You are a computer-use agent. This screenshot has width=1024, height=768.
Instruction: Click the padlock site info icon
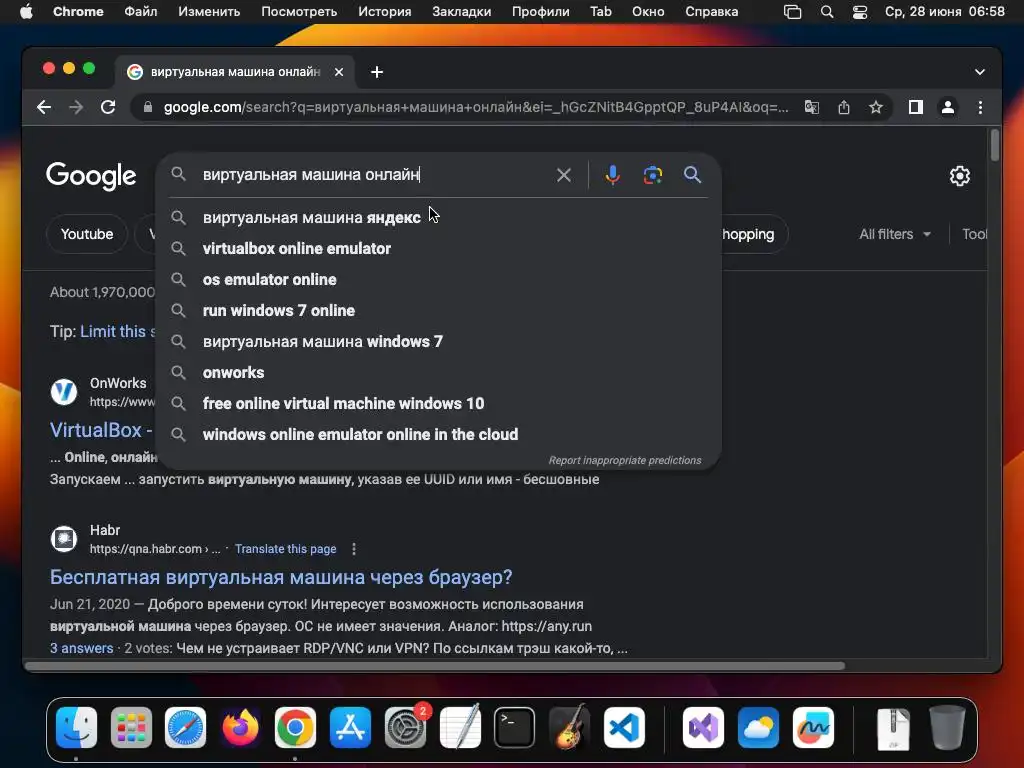tap(148, 107)
